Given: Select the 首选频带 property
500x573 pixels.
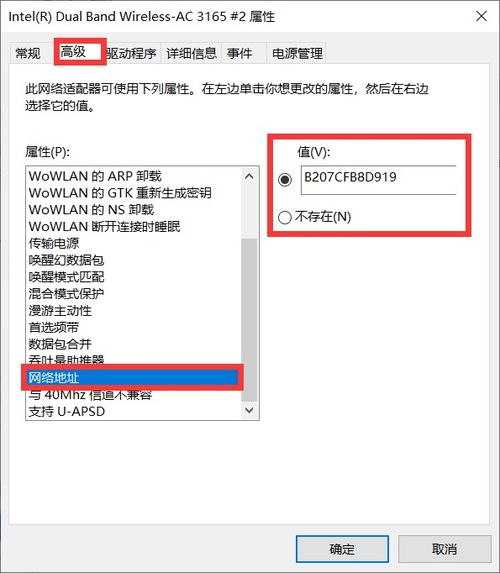Looking at the screenshot, I should [x=54, y=327].
